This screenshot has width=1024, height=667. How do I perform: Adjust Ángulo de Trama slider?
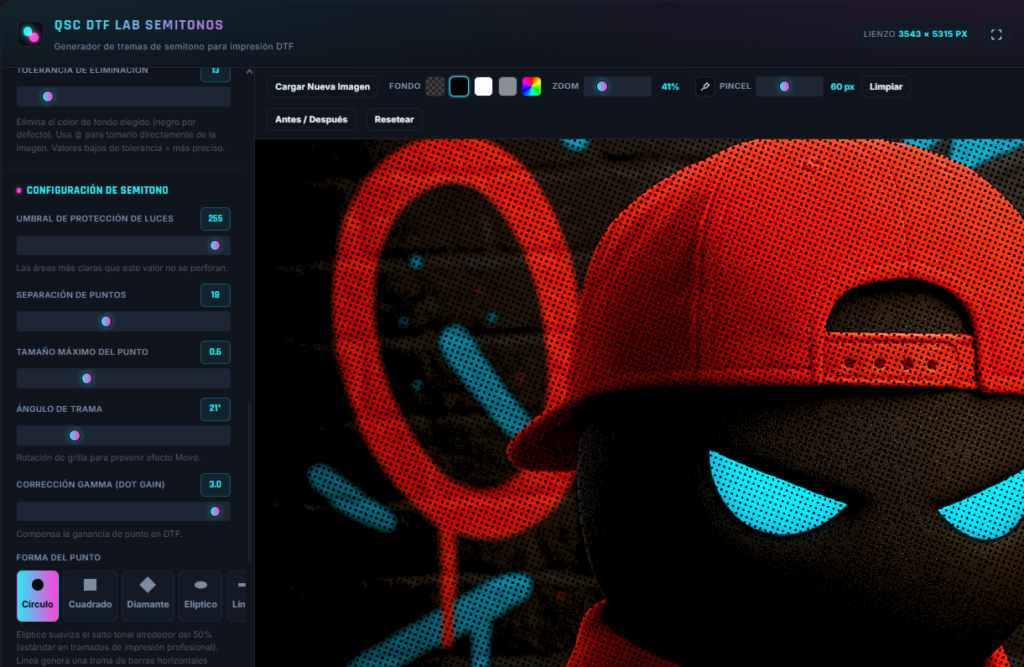pos(123,435)
